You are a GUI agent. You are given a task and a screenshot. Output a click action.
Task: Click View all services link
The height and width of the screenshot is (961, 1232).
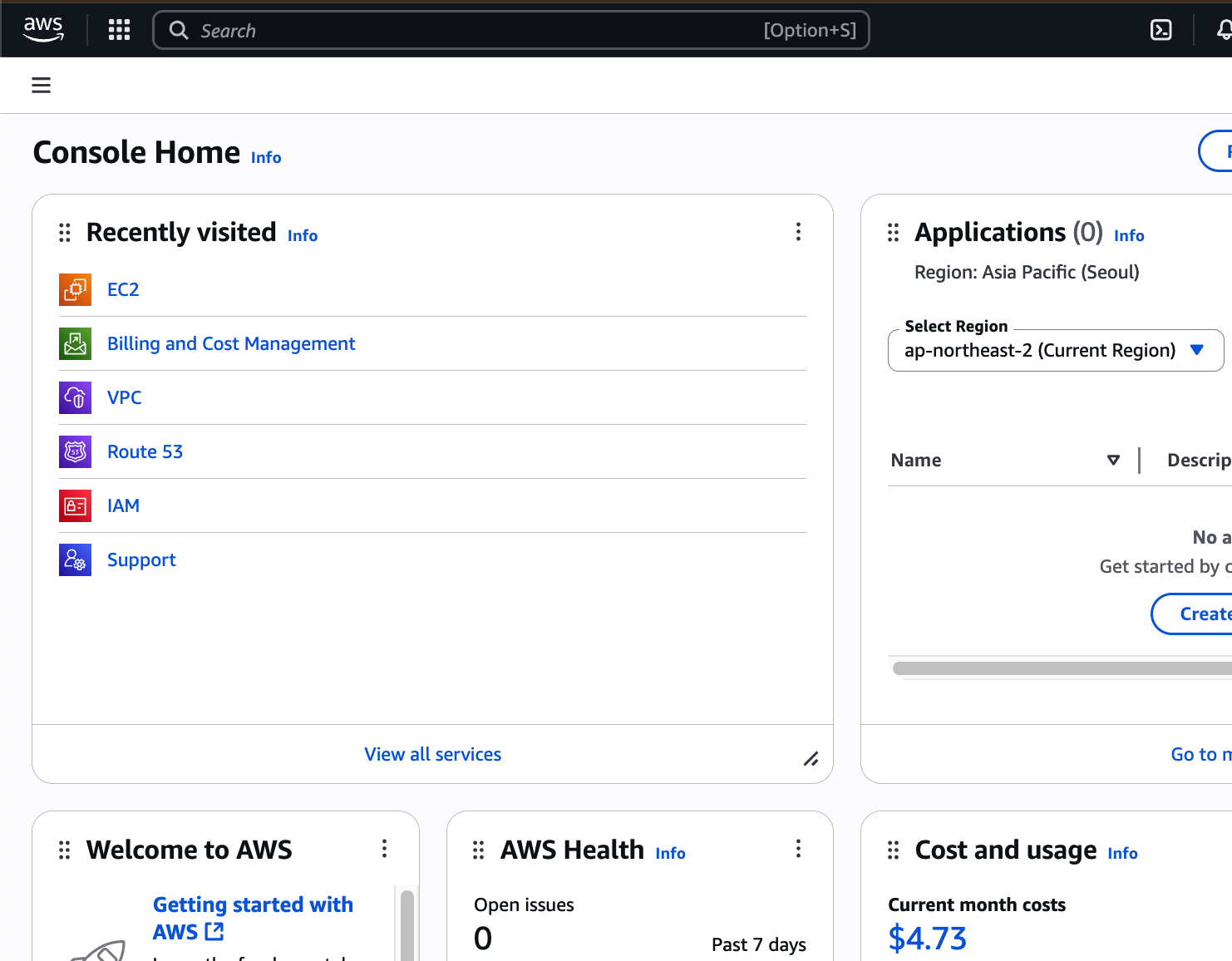[x=432, y=754]
